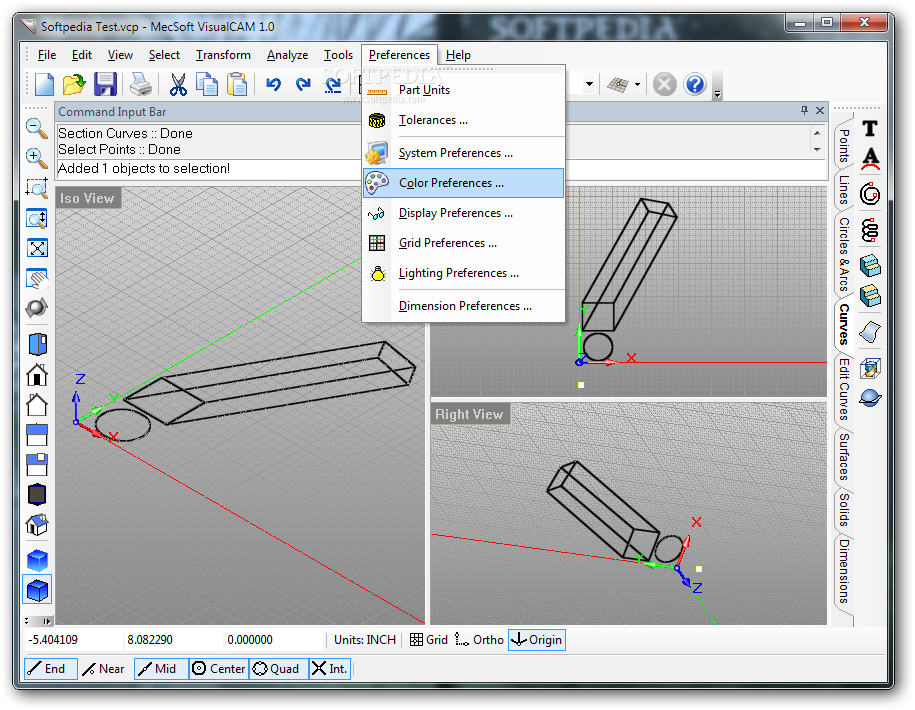
Task: Click the Undo arrow icon
Action: (x=273, y=84)
